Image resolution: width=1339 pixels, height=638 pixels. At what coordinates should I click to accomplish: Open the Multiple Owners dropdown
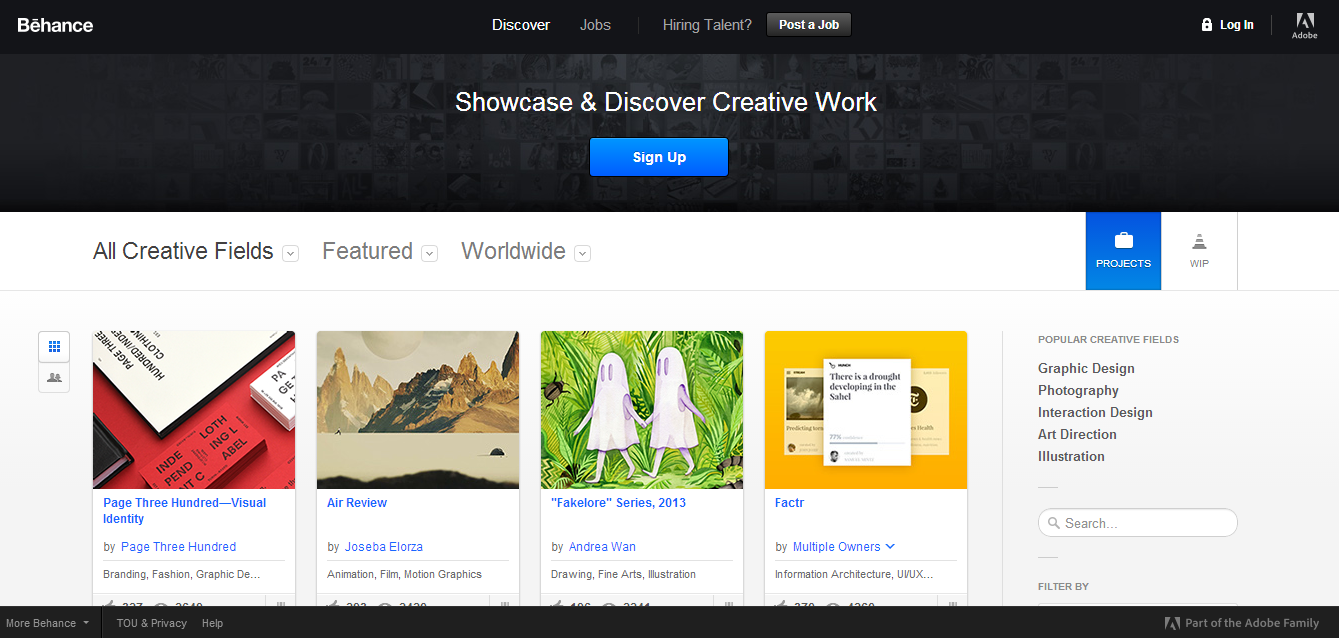[889, 546]
